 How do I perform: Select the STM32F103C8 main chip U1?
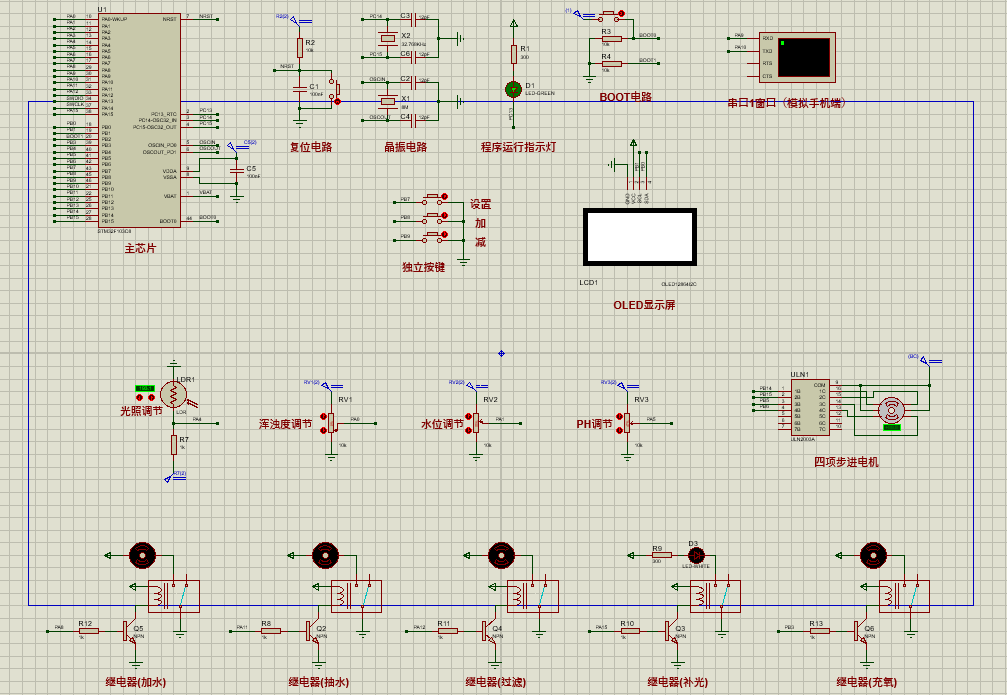[138, 119]
